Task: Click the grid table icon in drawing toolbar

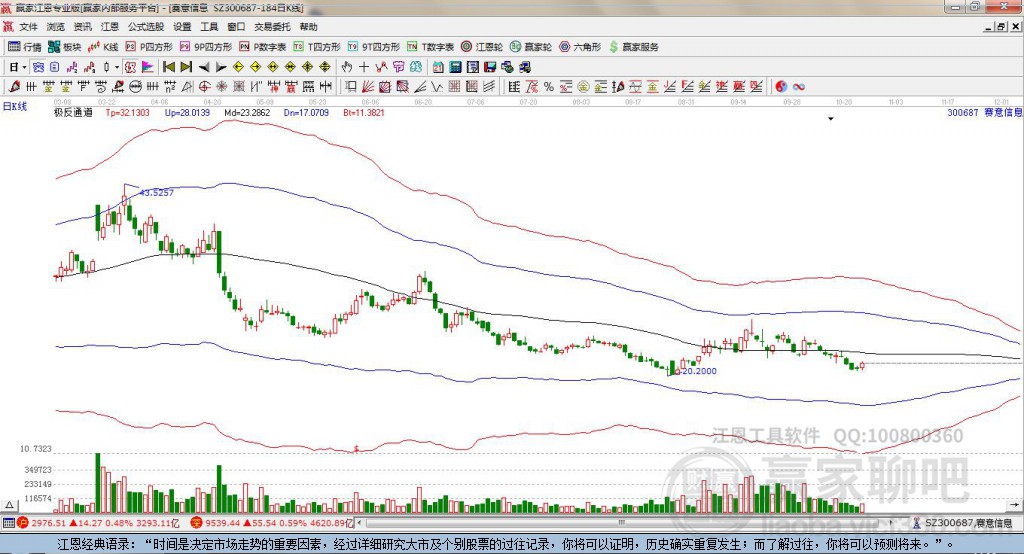Action: pyautogui.click(x=455, y=86)
